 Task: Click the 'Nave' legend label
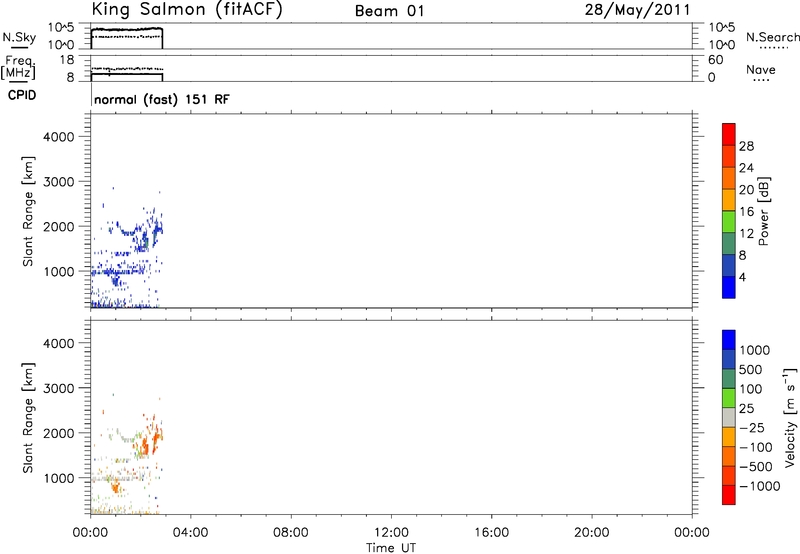pos(761,69)
